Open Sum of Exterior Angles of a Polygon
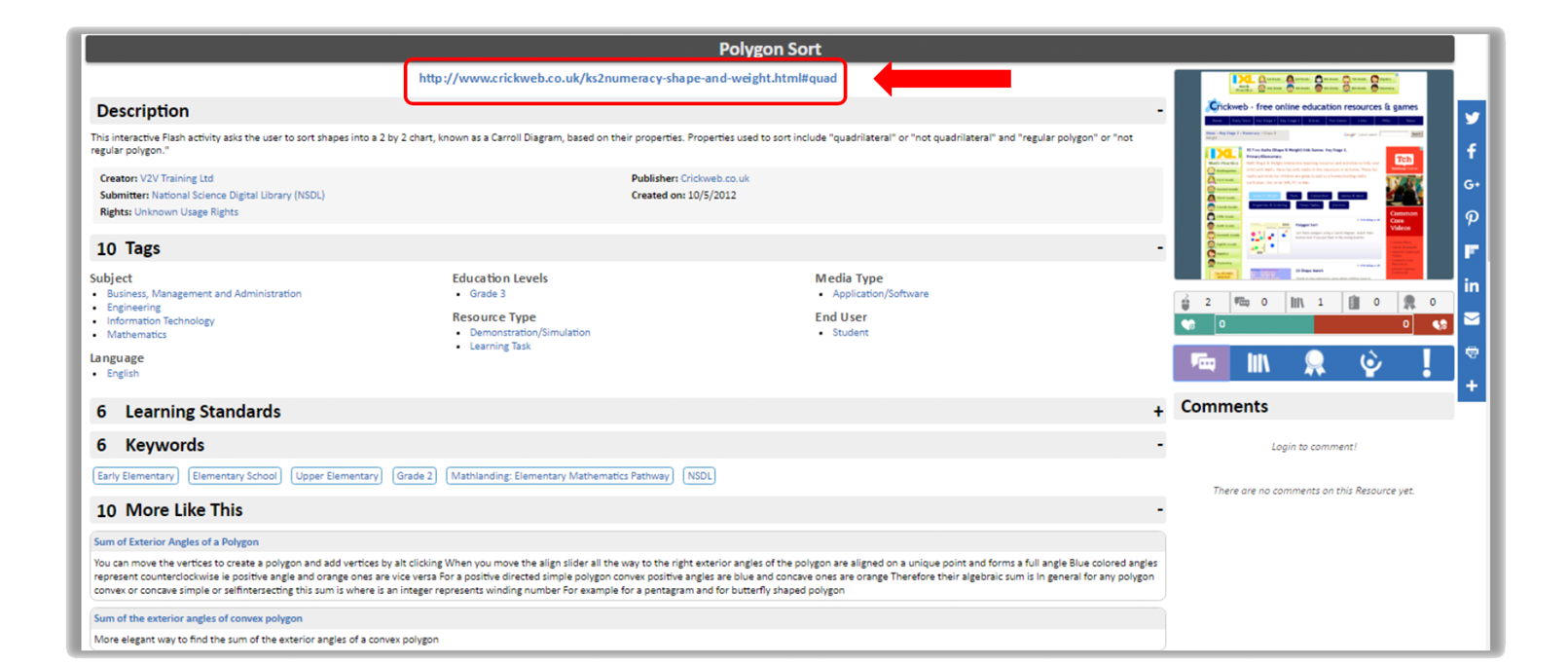This screenshot has width=1568, height=664. 176,541
